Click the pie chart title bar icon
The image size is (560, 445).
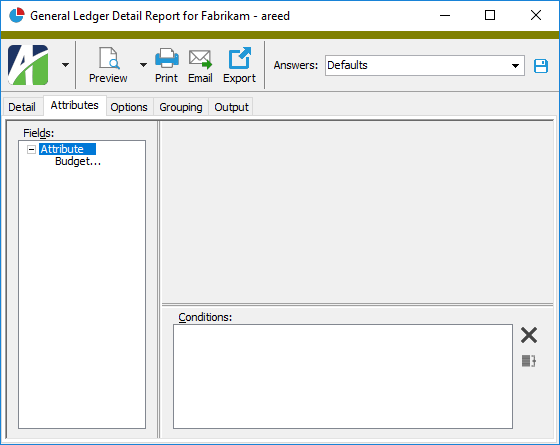coord(16,15)
